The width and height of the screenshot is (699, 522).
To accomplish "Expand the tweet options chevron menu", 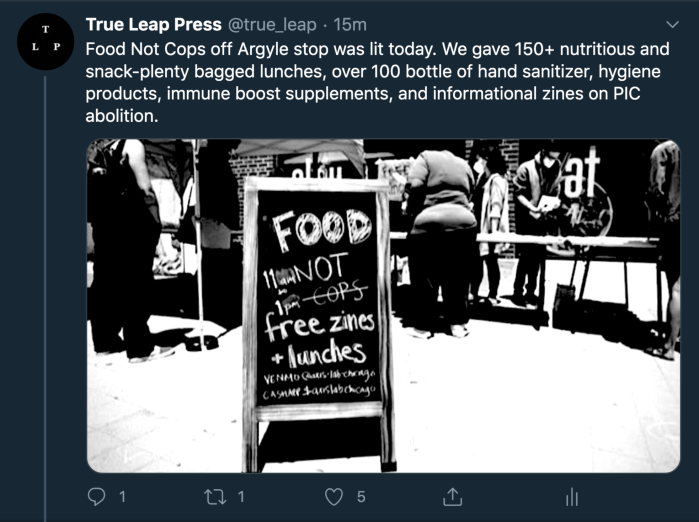I will pyautogui.click(x=672, y=24).
